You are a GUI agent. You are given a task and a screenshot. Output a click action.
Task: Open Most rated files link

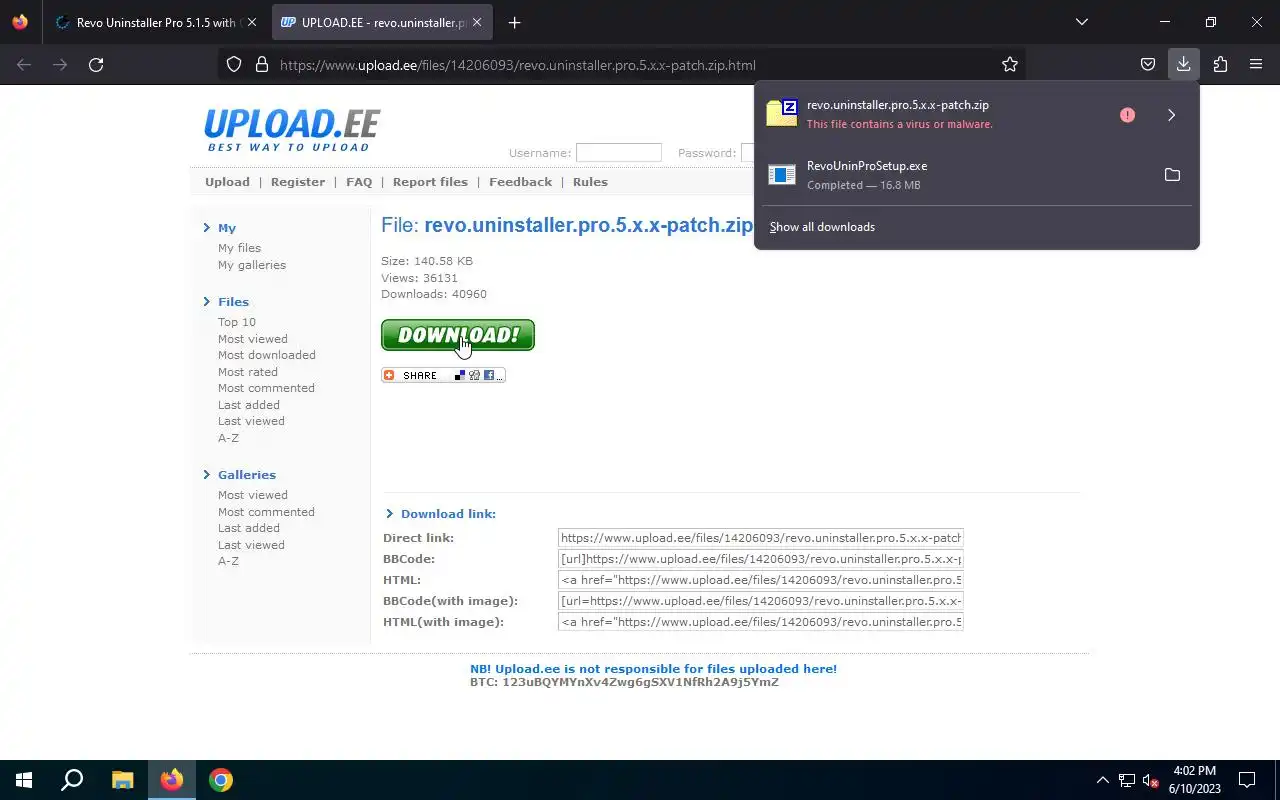pyautogui.click(x=248, y=372)
